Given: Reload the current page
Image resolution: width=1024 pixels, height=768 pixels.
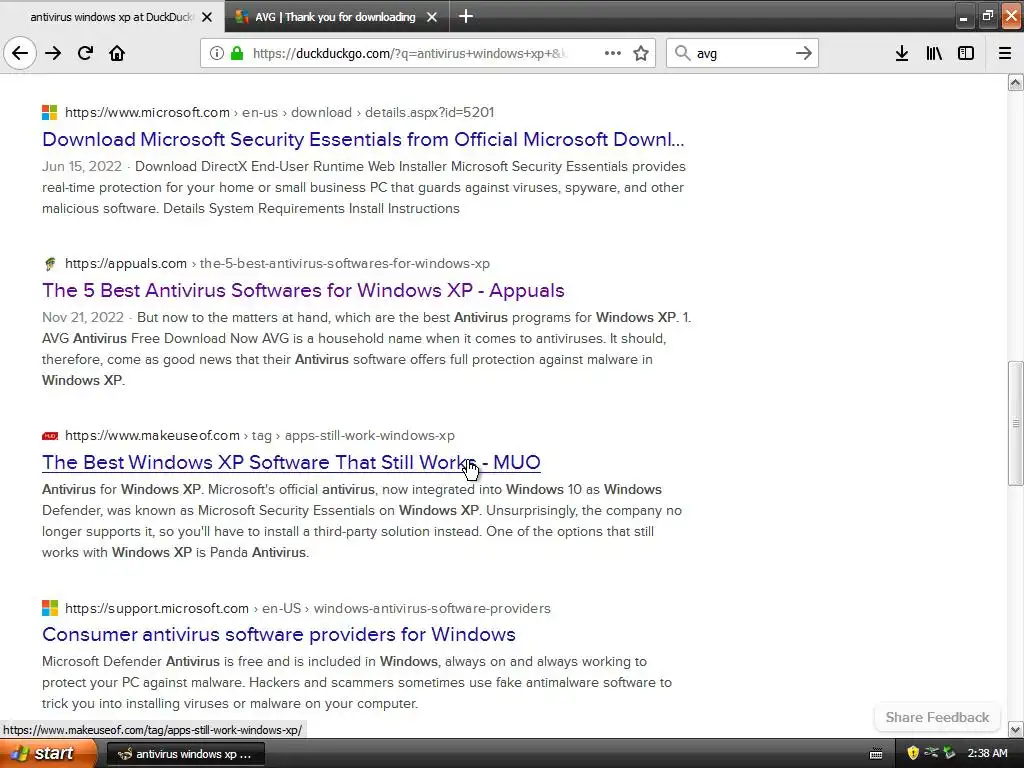Looking at the screenshot, I should coord(85,53).
